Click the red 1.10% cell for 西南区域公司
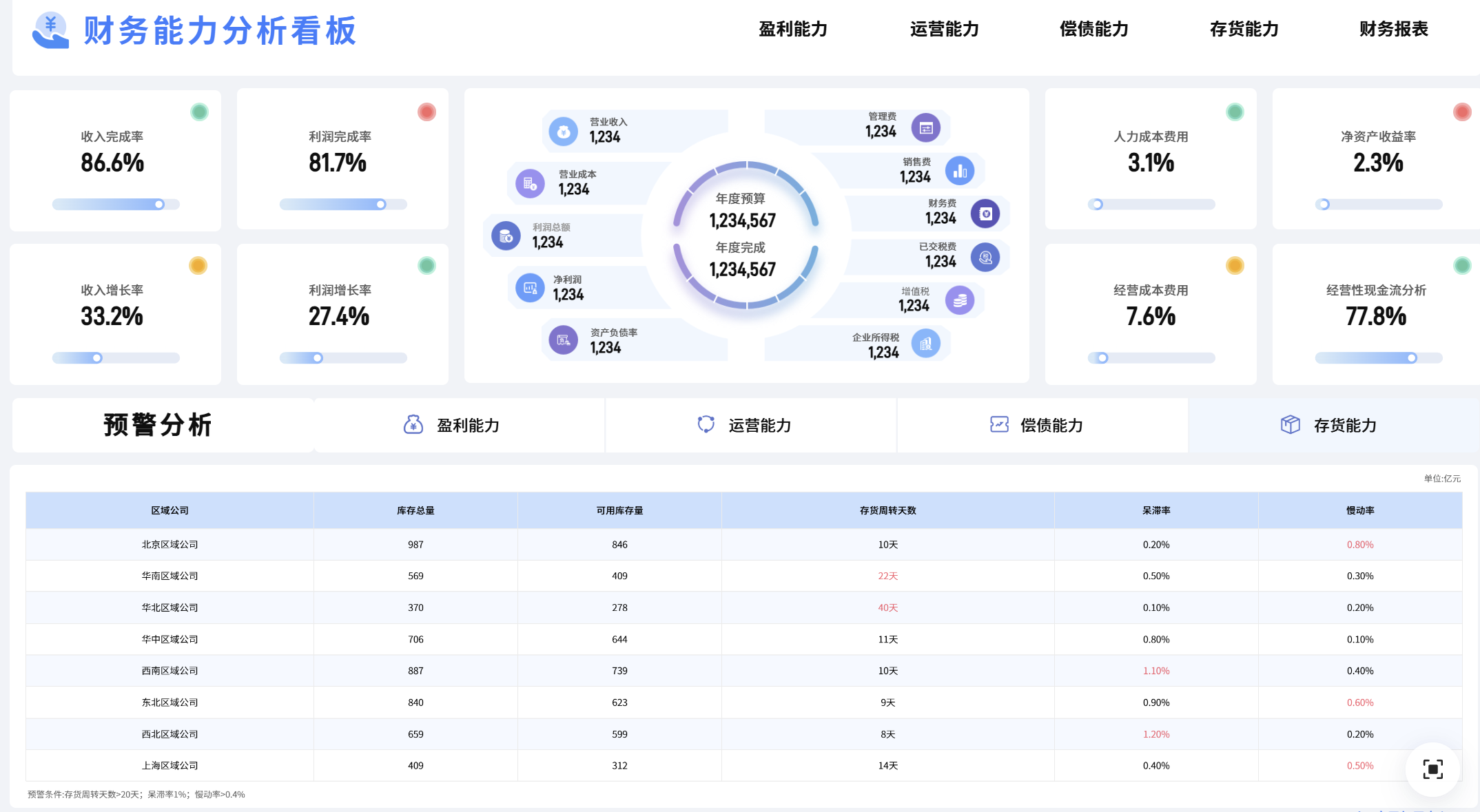Viewport: 1480px width, 812px height. (x=1156, y=671)
